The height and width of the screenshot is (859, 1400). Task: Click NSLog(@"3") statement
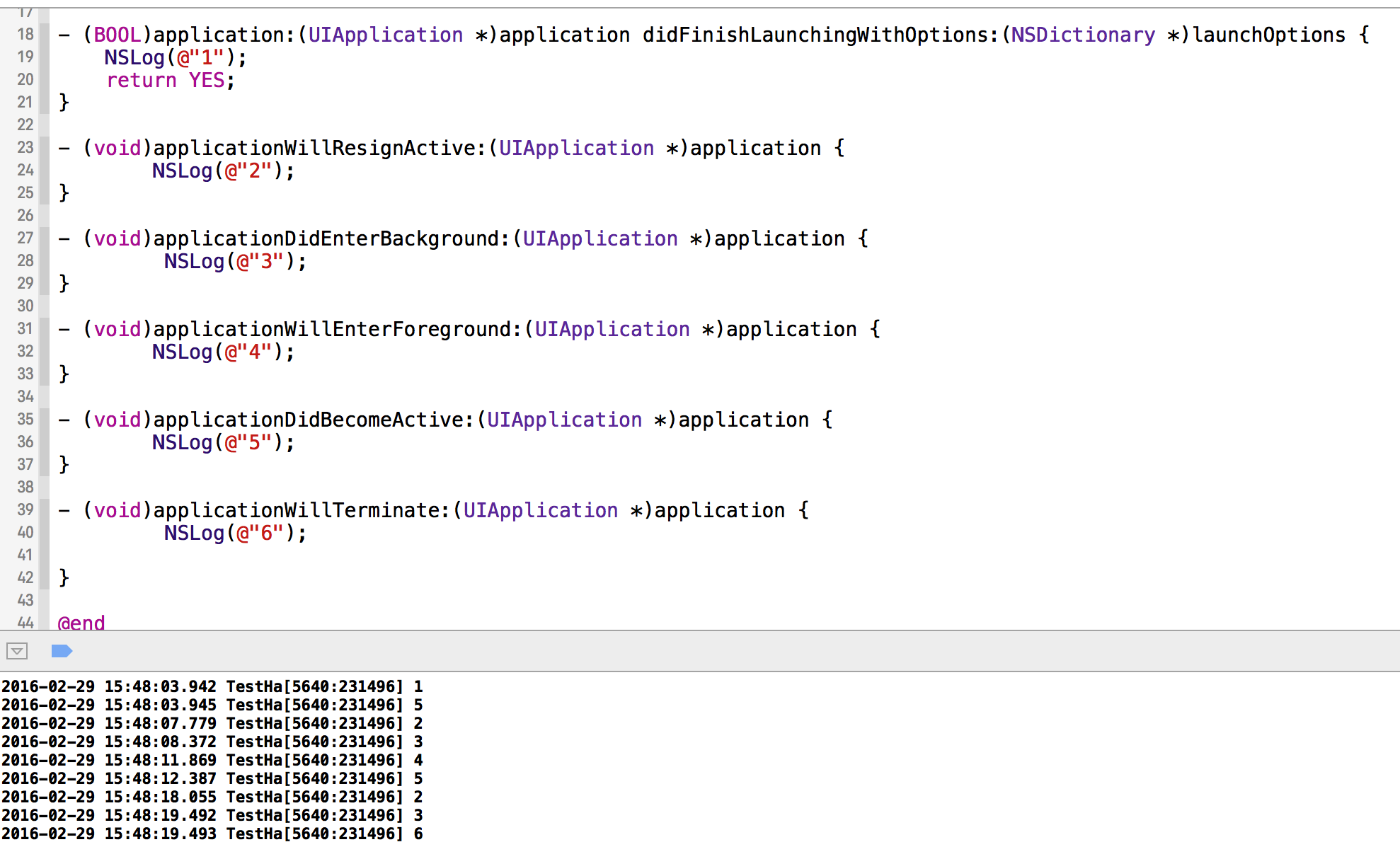point(235,261)
